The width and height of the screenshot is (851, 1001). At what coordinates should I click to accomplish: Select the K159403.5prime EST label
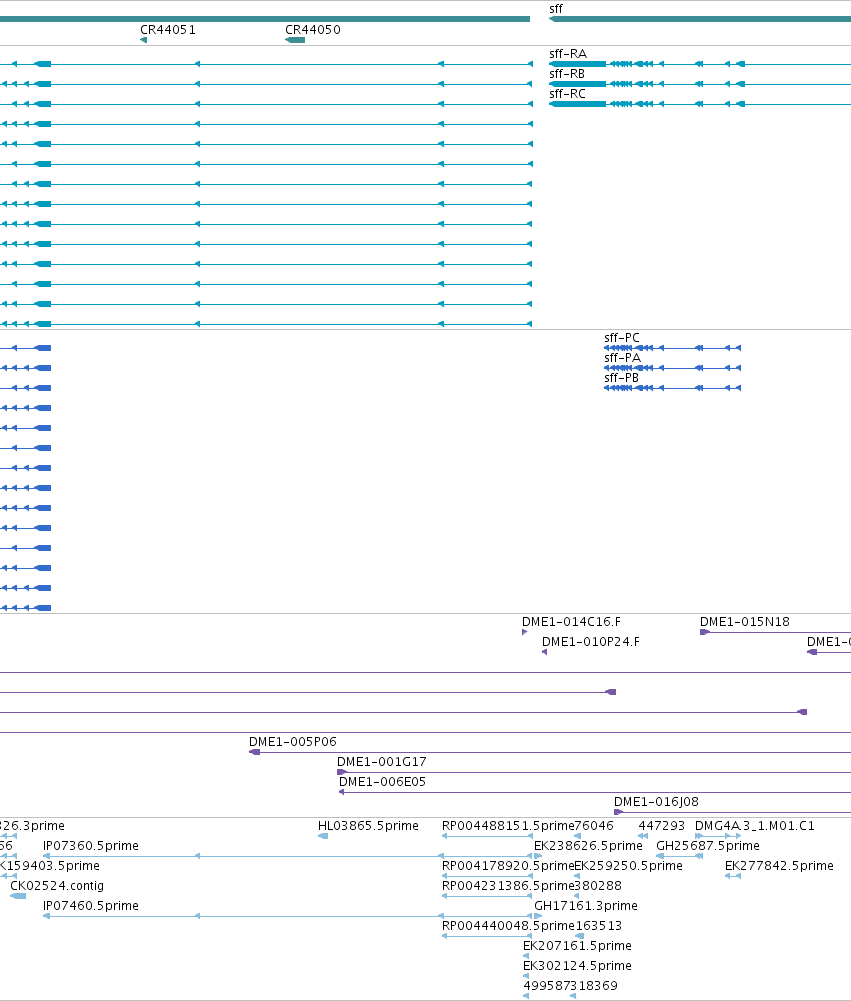pyautogui.click(x=50, y=866)
